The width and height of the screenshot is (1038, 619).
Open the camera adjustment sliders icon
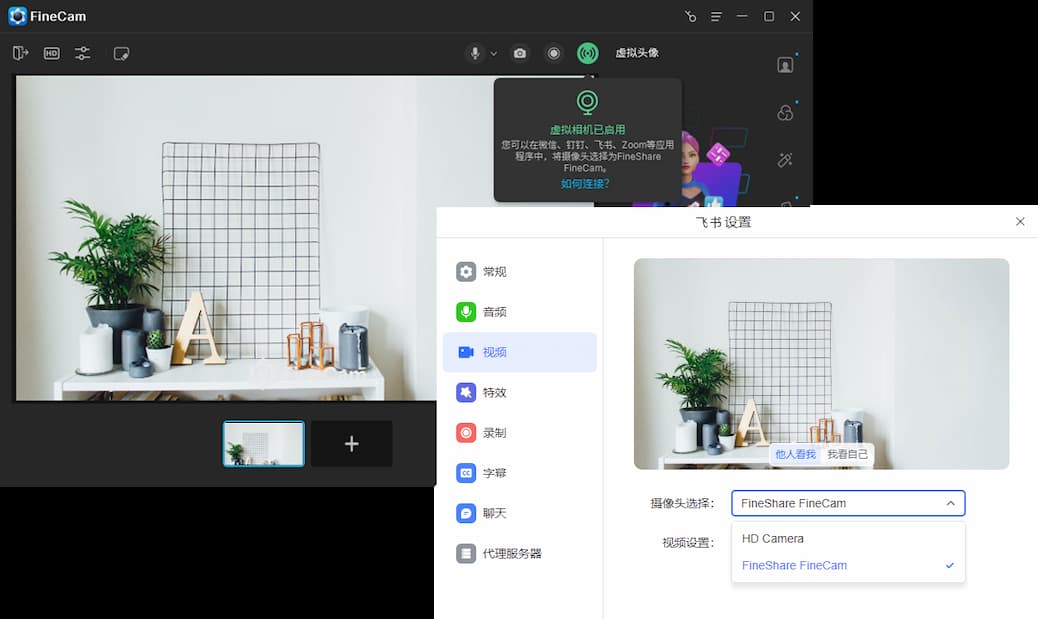pos(83,53)
